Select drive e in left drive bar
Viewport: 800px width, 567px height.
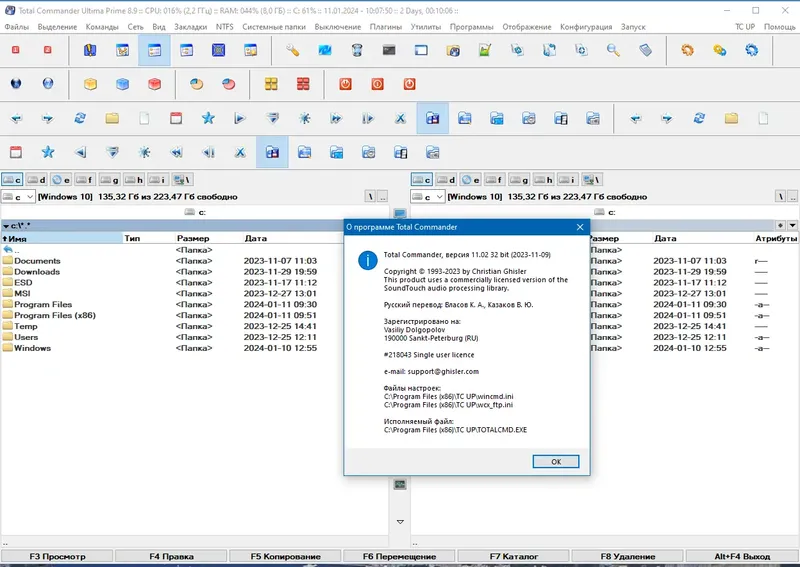coord(61,180)
